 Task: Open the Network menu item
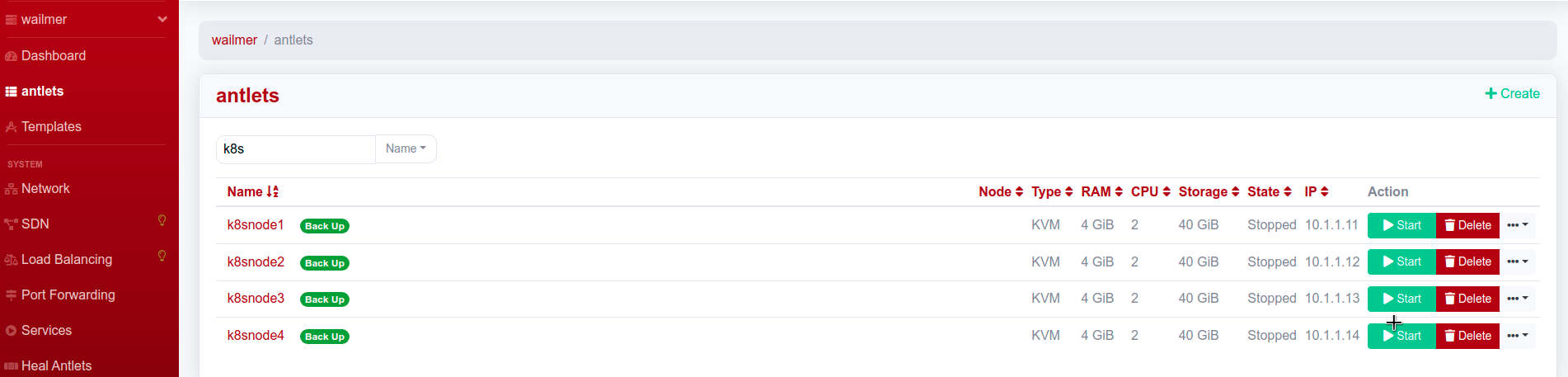tap(45, 188)
